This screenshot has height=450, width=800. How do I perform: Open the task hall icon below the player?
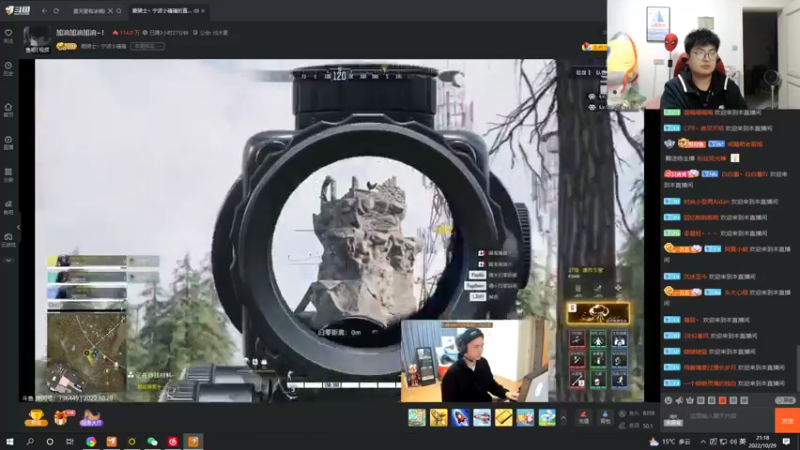91,418
